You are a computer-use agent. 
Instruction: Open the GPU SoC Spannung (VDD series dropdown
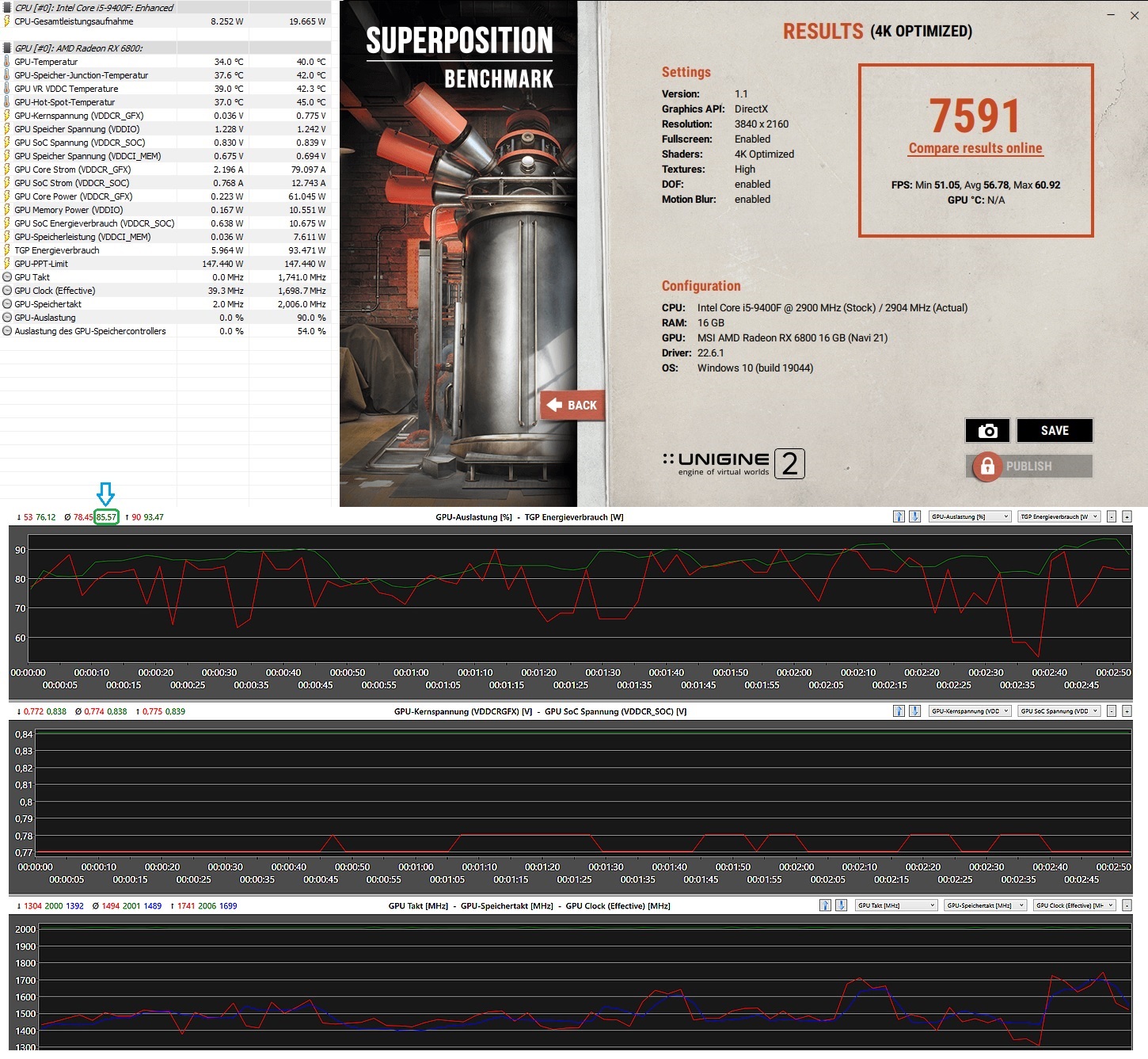(x=1059, y=711)
